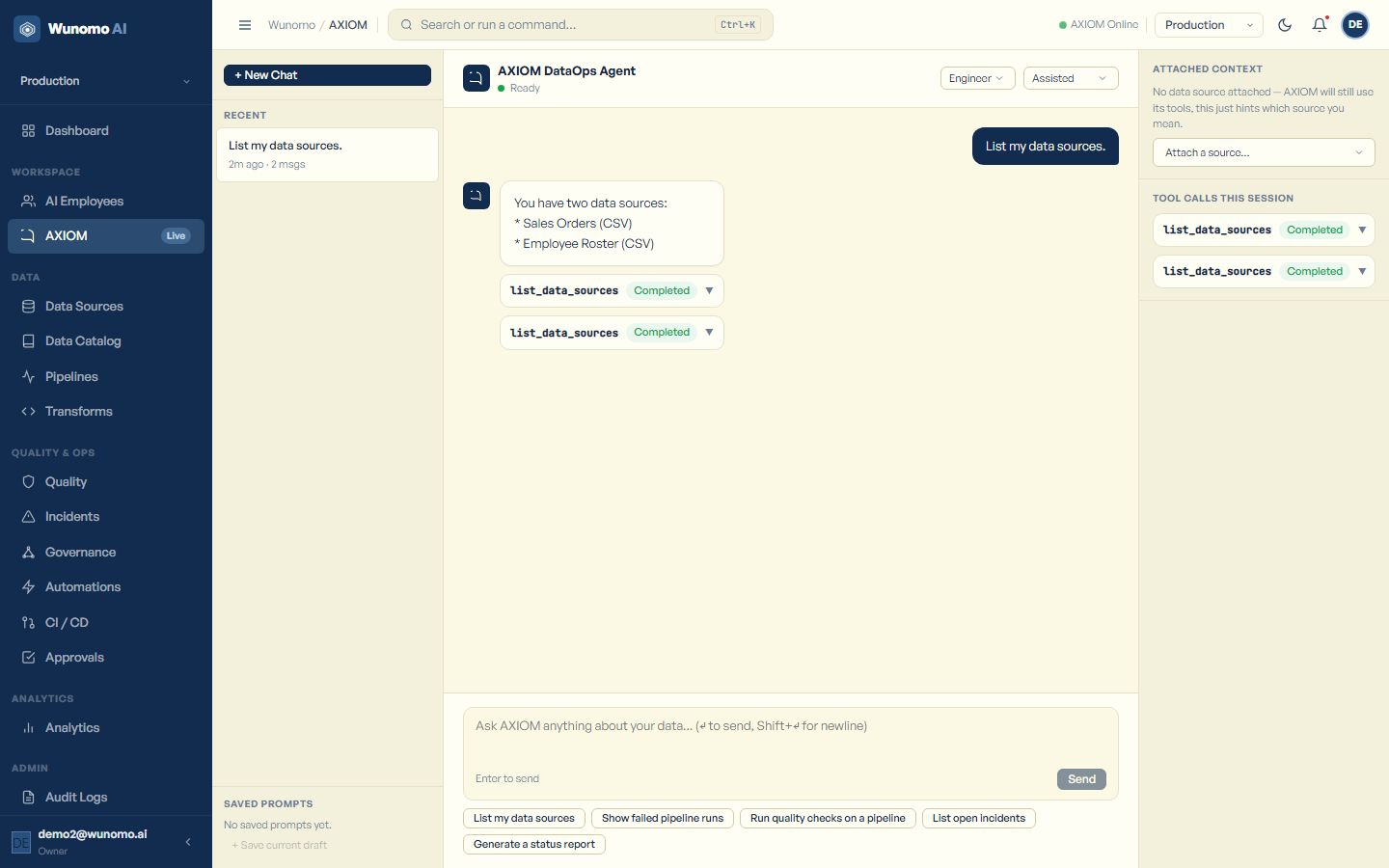
Task: Open the Production environment selector in top bar
Action: point(1209,25)
